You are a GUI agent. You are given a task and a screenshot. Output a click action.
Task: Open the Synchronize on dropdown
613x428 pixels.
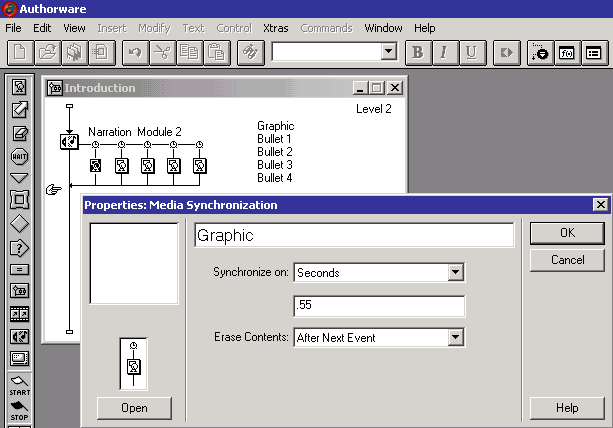pos(455,272)
